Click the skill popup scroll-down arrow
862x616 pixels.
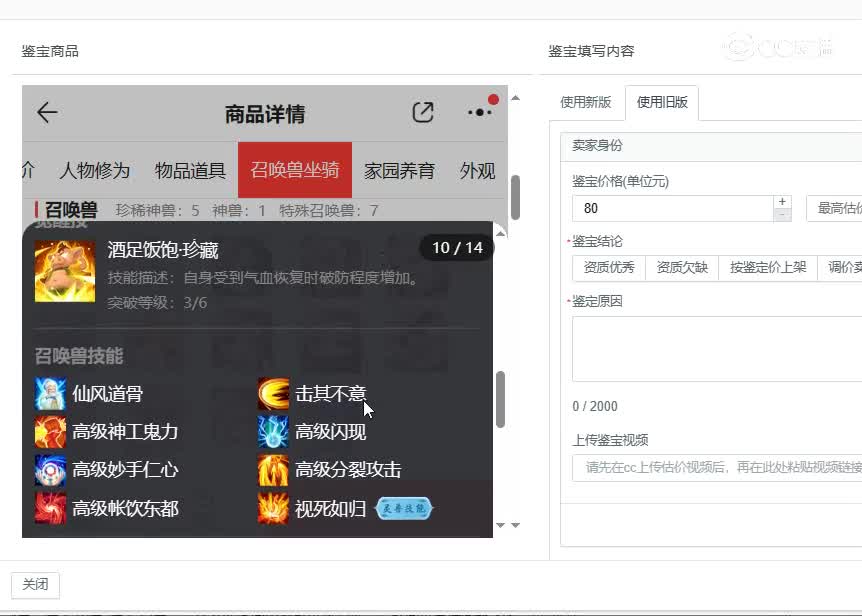[500, 525]
